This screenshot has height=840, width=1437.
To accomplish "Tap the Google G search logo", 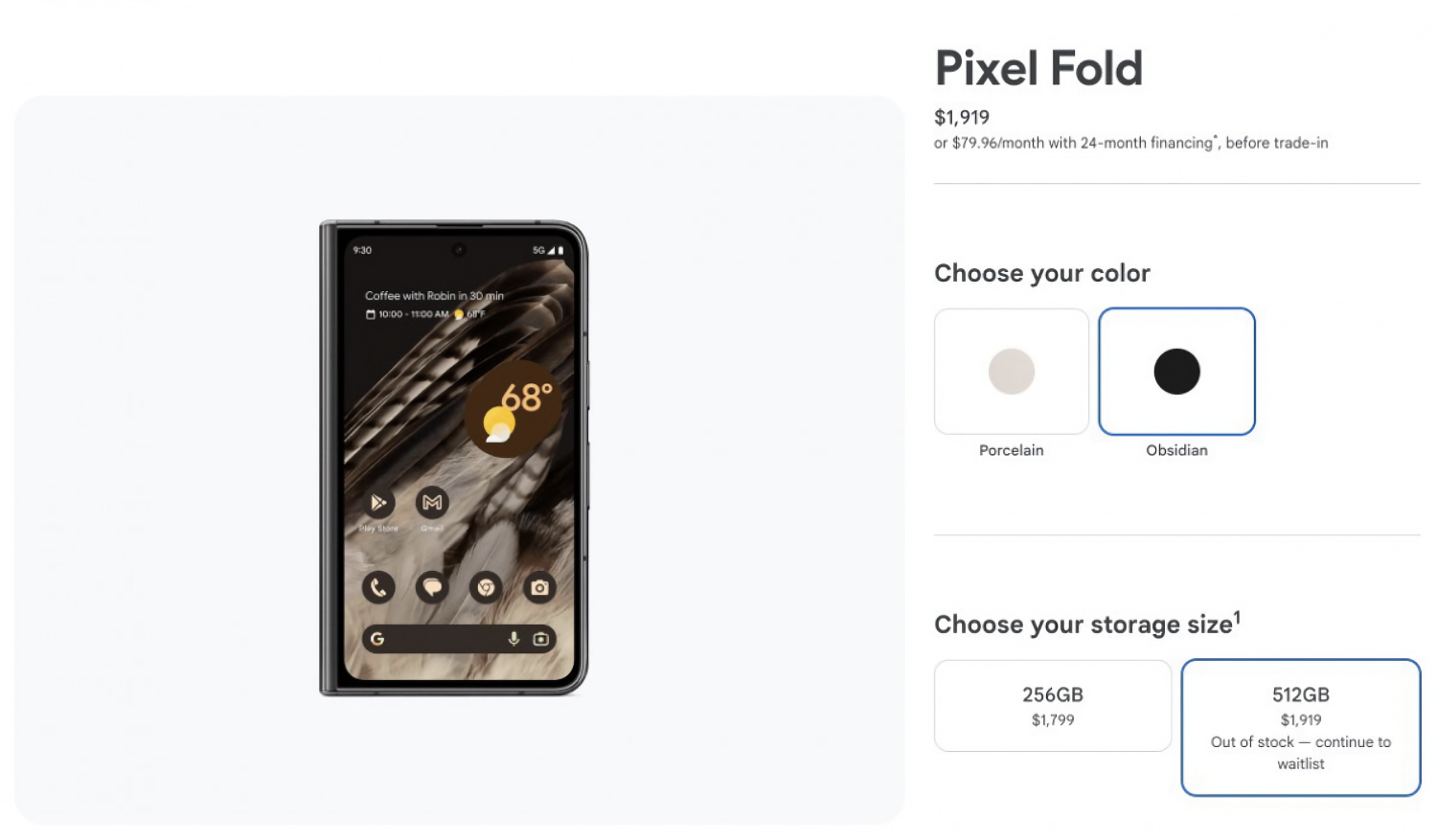I will [377, 639].
